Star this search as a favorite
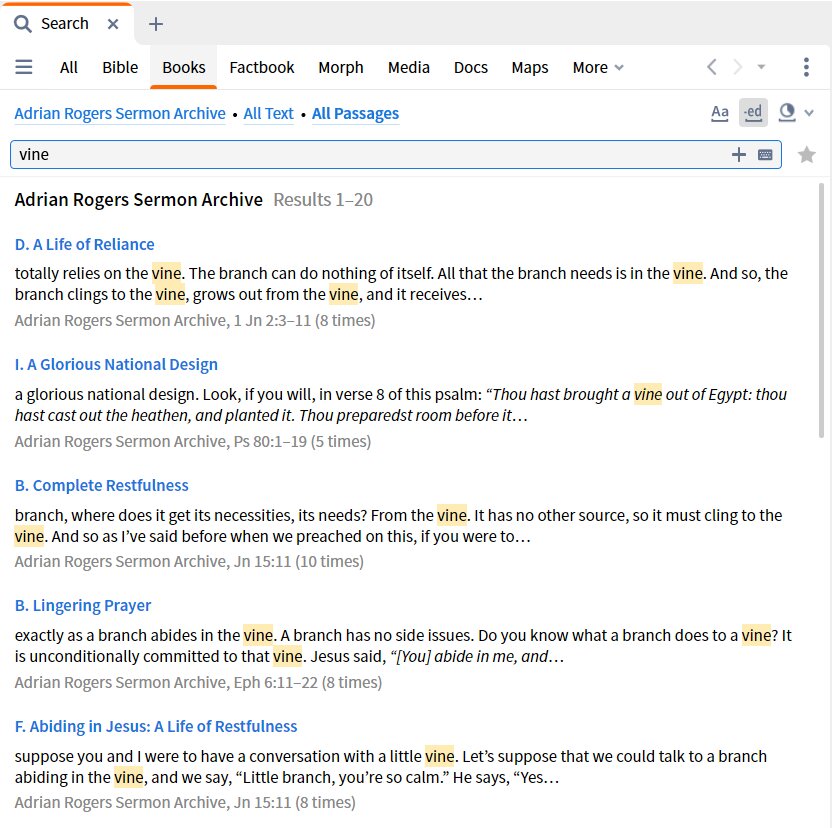The image size is (832, 828). click(x=807, y=154)
